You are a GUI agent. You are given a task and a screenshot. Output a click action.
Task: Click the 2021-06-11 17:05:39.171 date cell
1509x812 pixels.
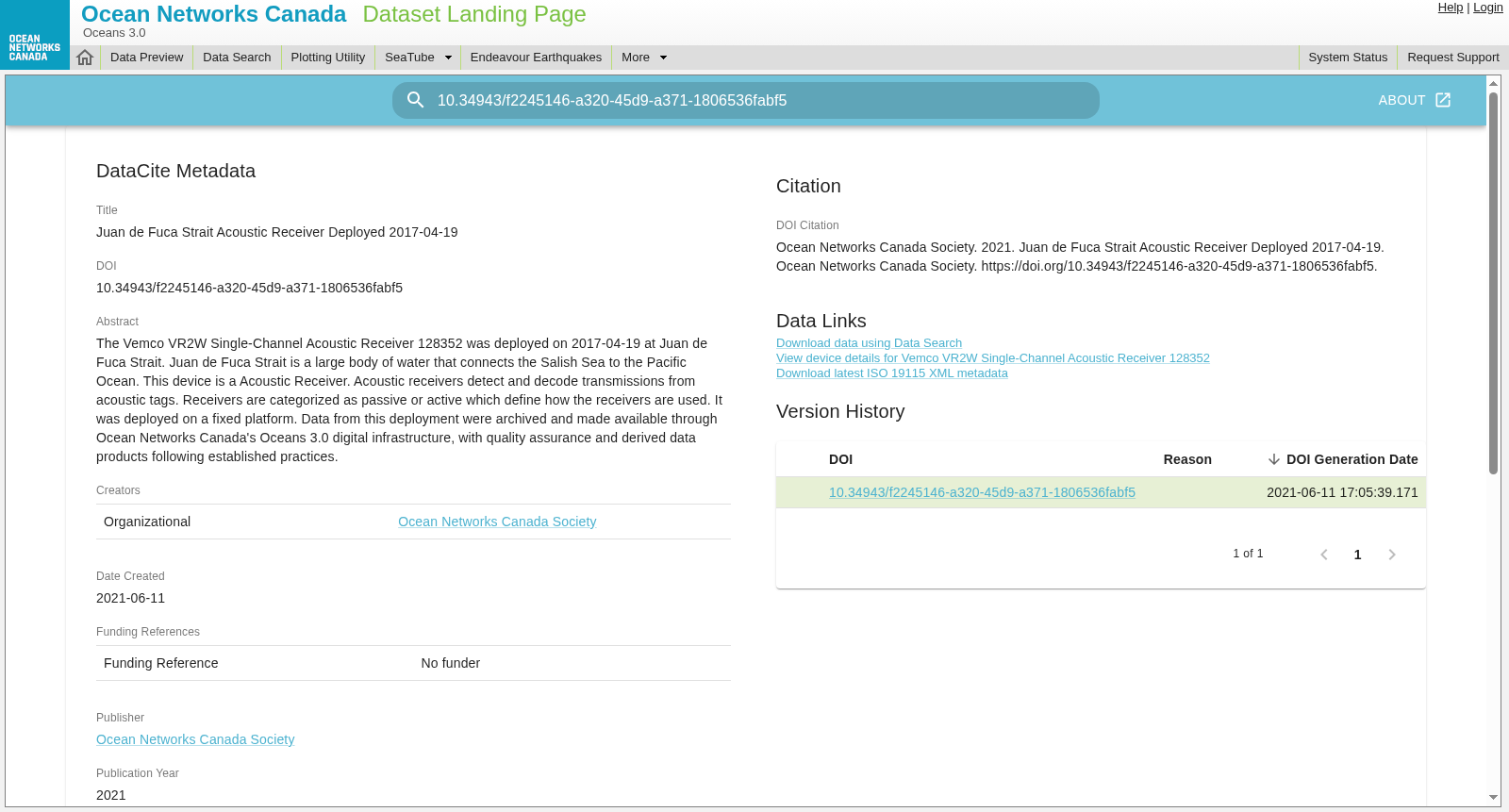[1342, 492]
